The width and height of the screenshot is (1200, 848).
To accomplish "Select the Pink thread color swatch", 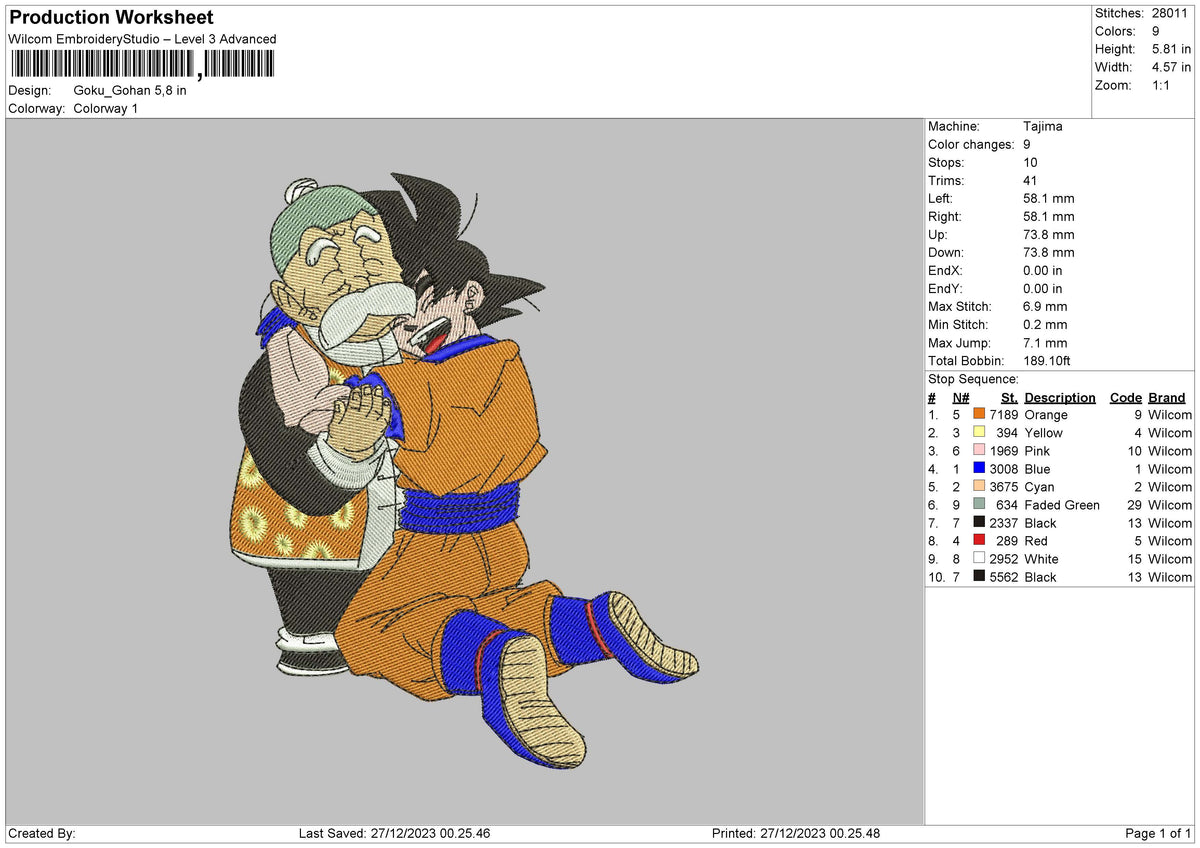I will [979, 450].
